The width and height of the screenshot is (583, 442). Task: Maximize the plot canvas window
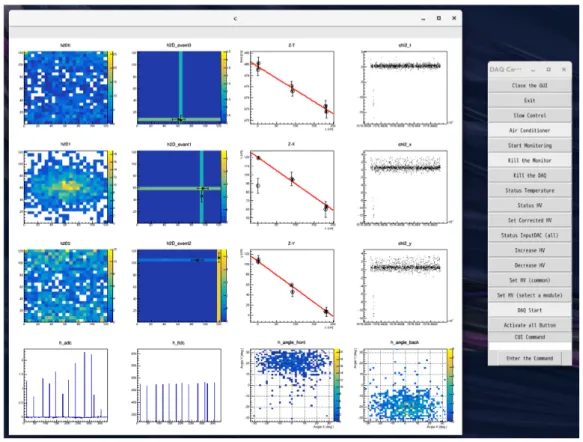coord(439,18)
